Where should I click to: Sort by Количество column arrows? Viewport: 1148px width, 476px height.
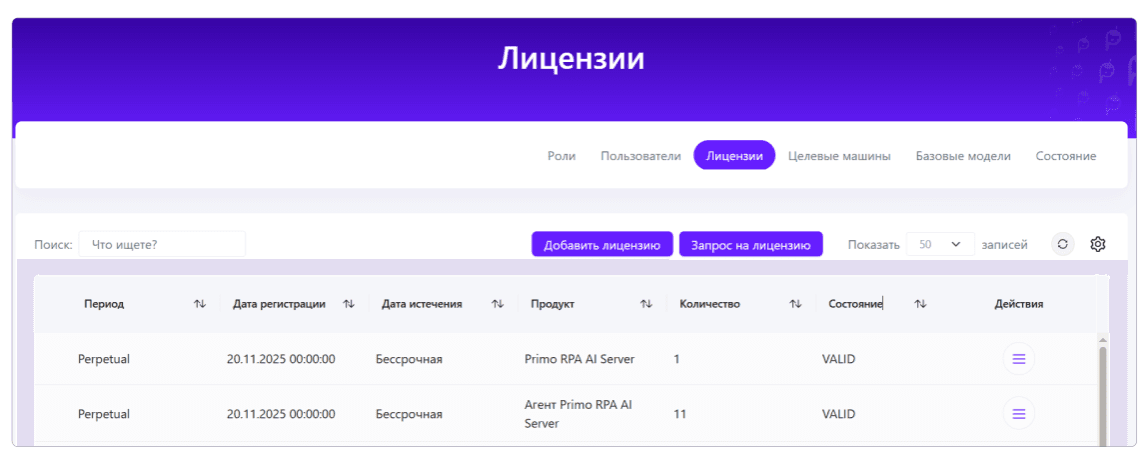(795, 304)
